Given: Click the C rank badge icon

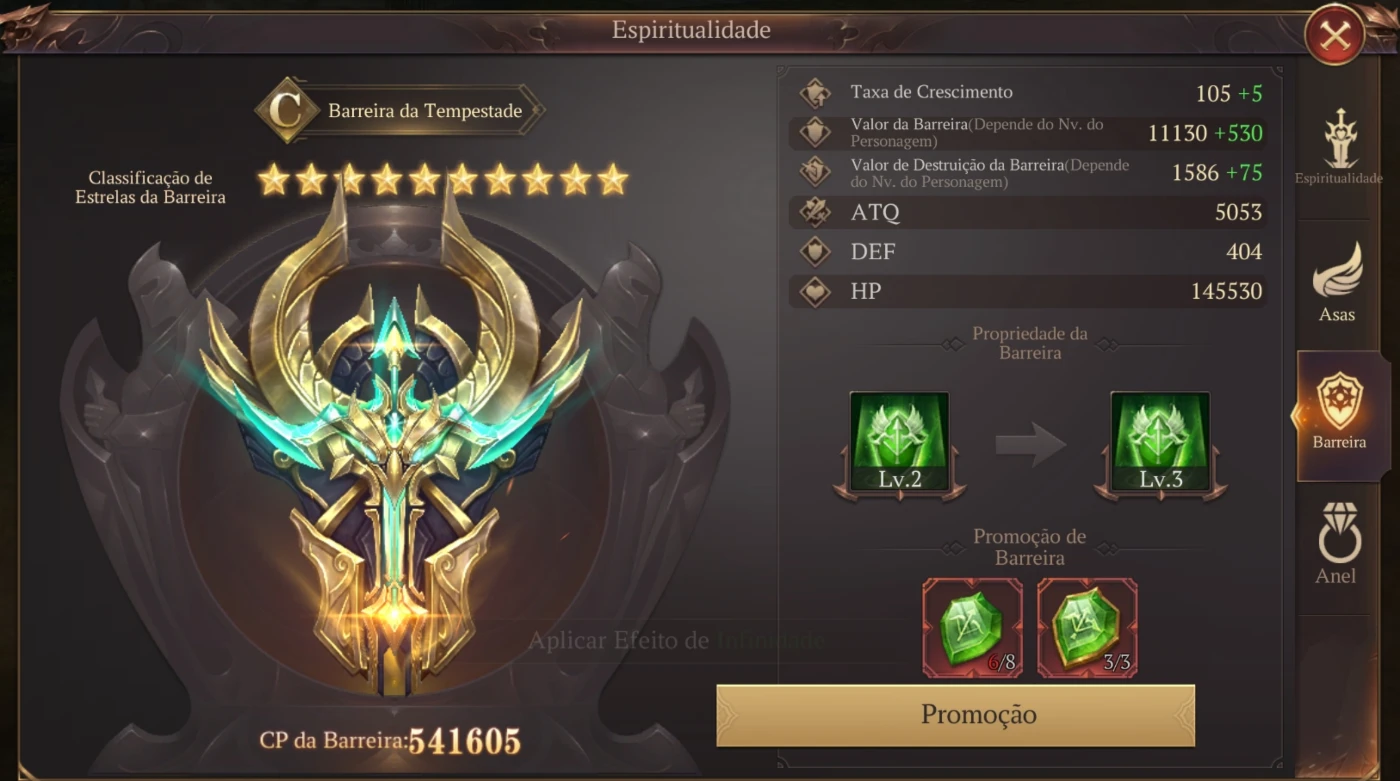Looking at the screenshot, I should point(288,110).
